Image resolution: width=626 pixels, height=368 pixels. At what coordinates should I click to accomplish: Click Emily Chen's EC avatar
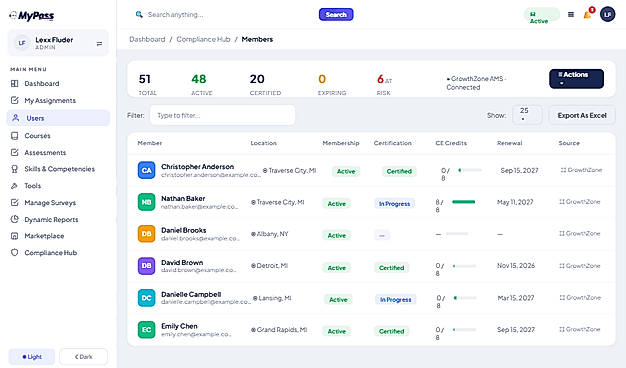pyautogui.click(x=147, y=330)
